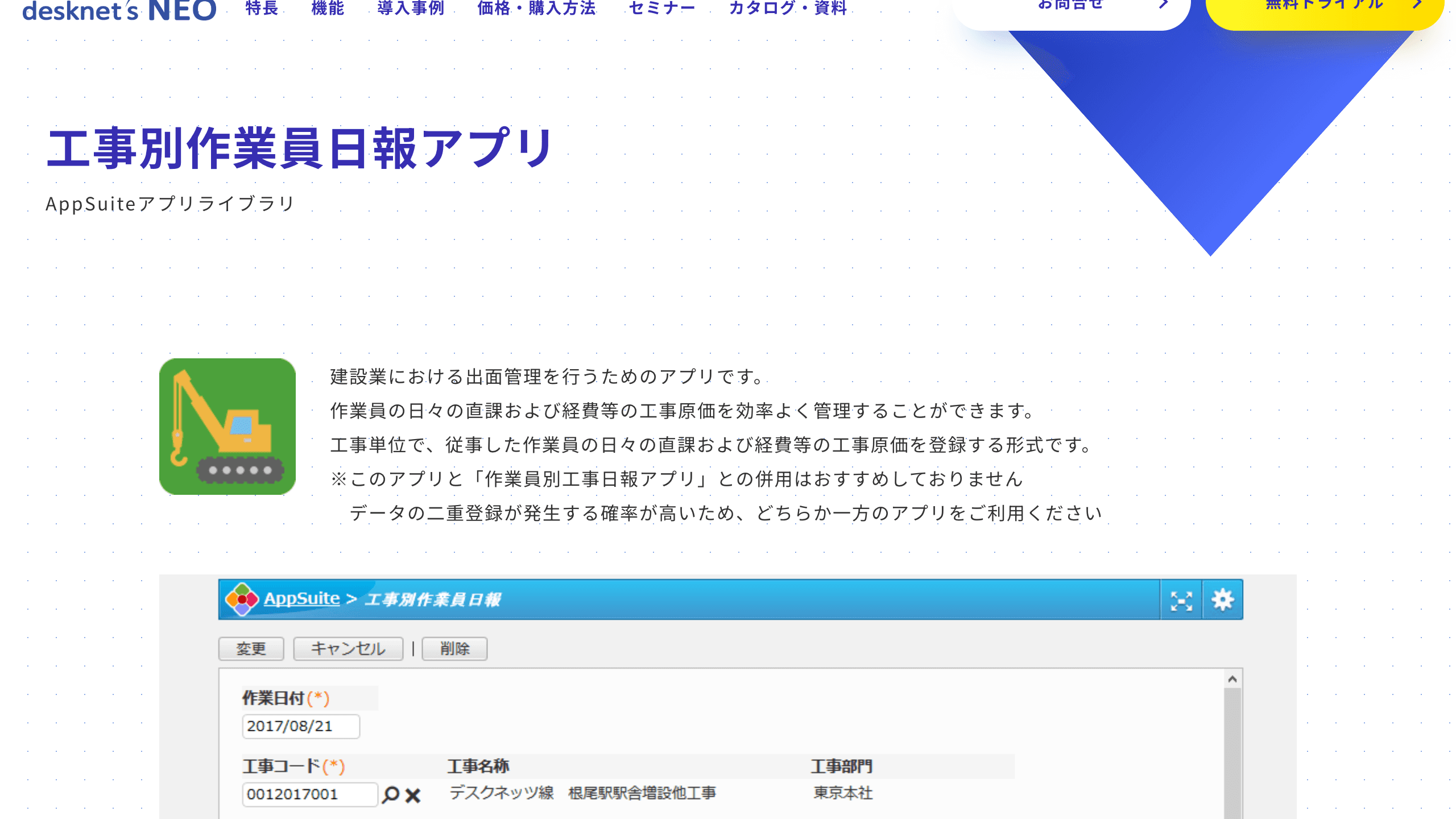
Task: Click the AppSuite link in the breadcrumb
Action: point(301,598)
